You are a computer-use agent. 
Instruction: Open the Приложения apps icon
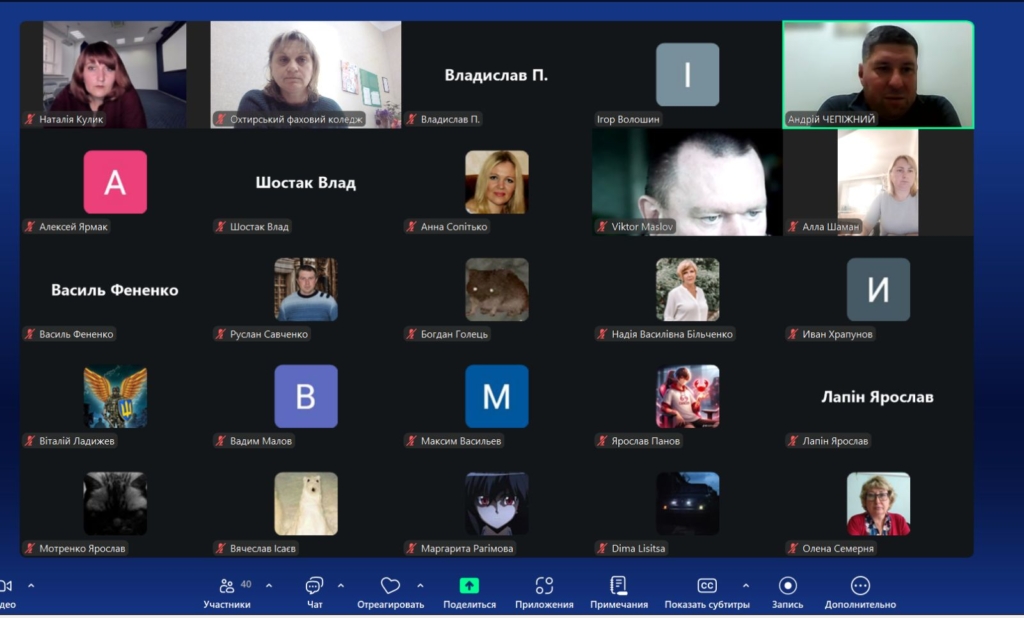pyautogui.click(x=544, y=587)
